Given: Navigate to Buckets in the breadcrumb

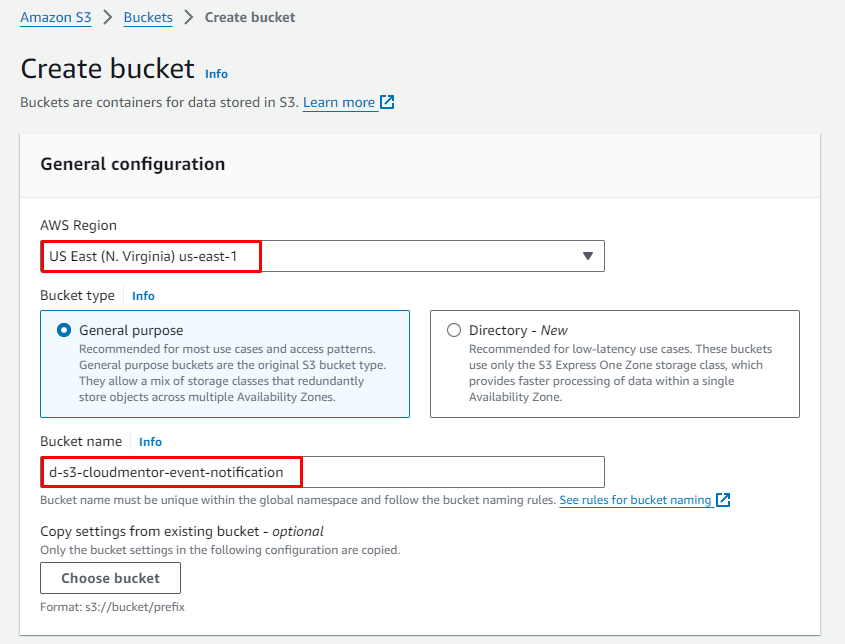Looking at the screenshot, I should [148, 17].
